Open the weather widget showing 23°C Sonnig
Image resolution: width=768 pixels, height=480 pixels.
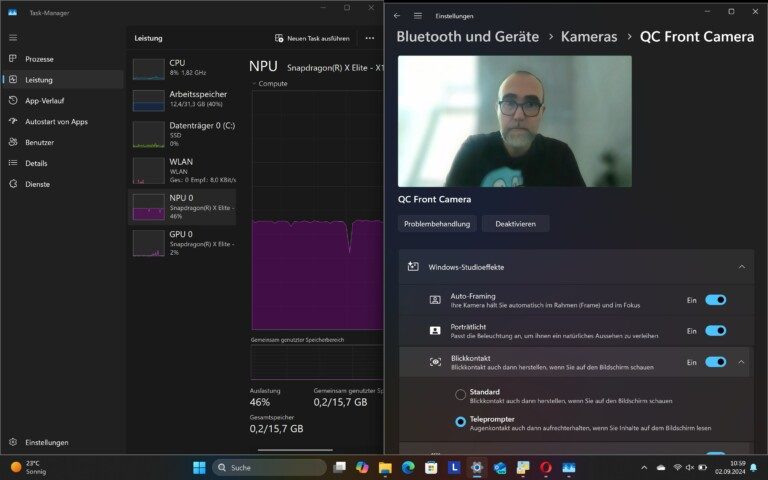coord(28,468)
